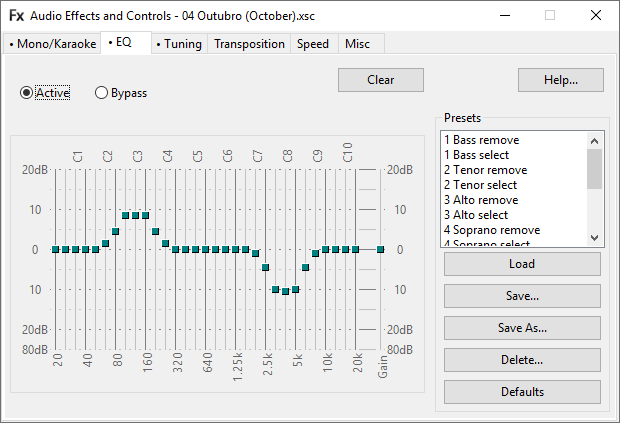Open the Tuning tab
The height and width of the screenshot is (423, 620).
point(179,44)
